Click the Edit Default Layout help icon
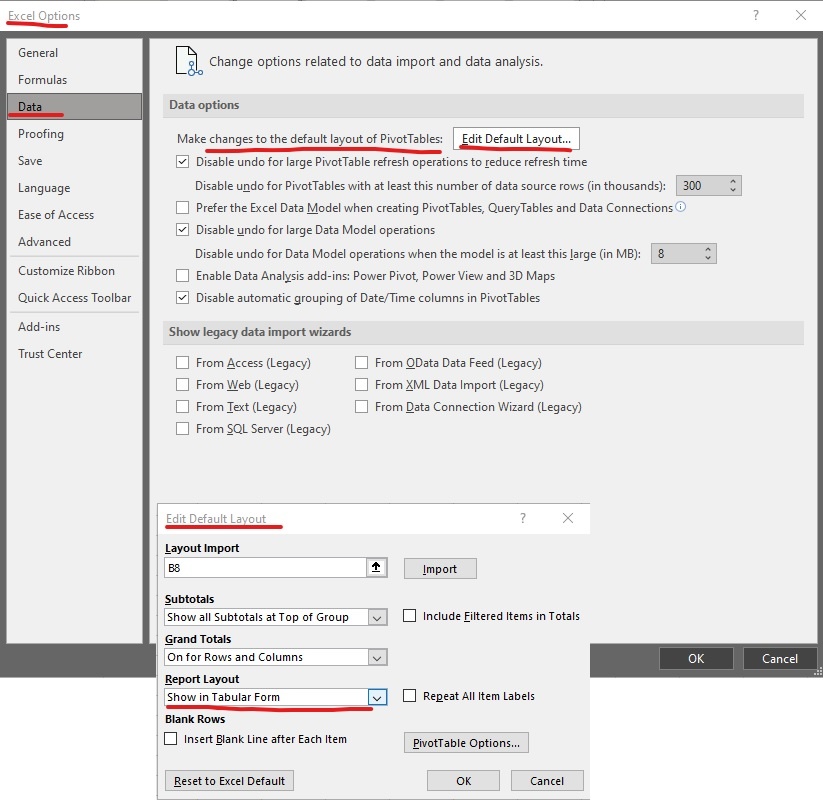 click(523, 518)
